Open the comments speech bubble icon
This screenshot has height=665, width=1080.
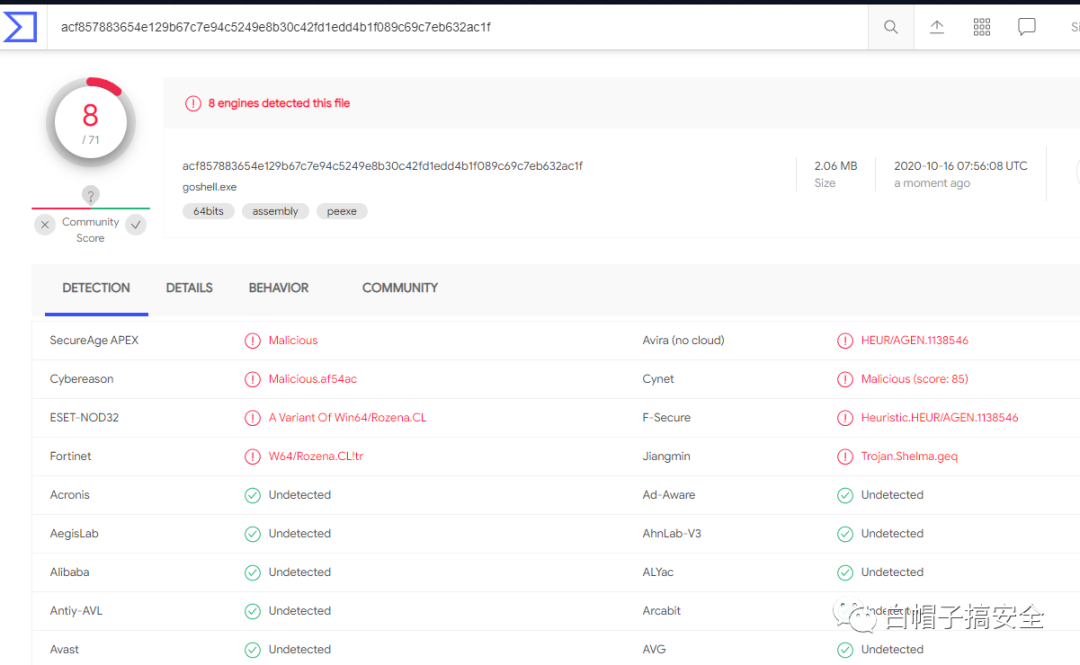(1026, 27)
